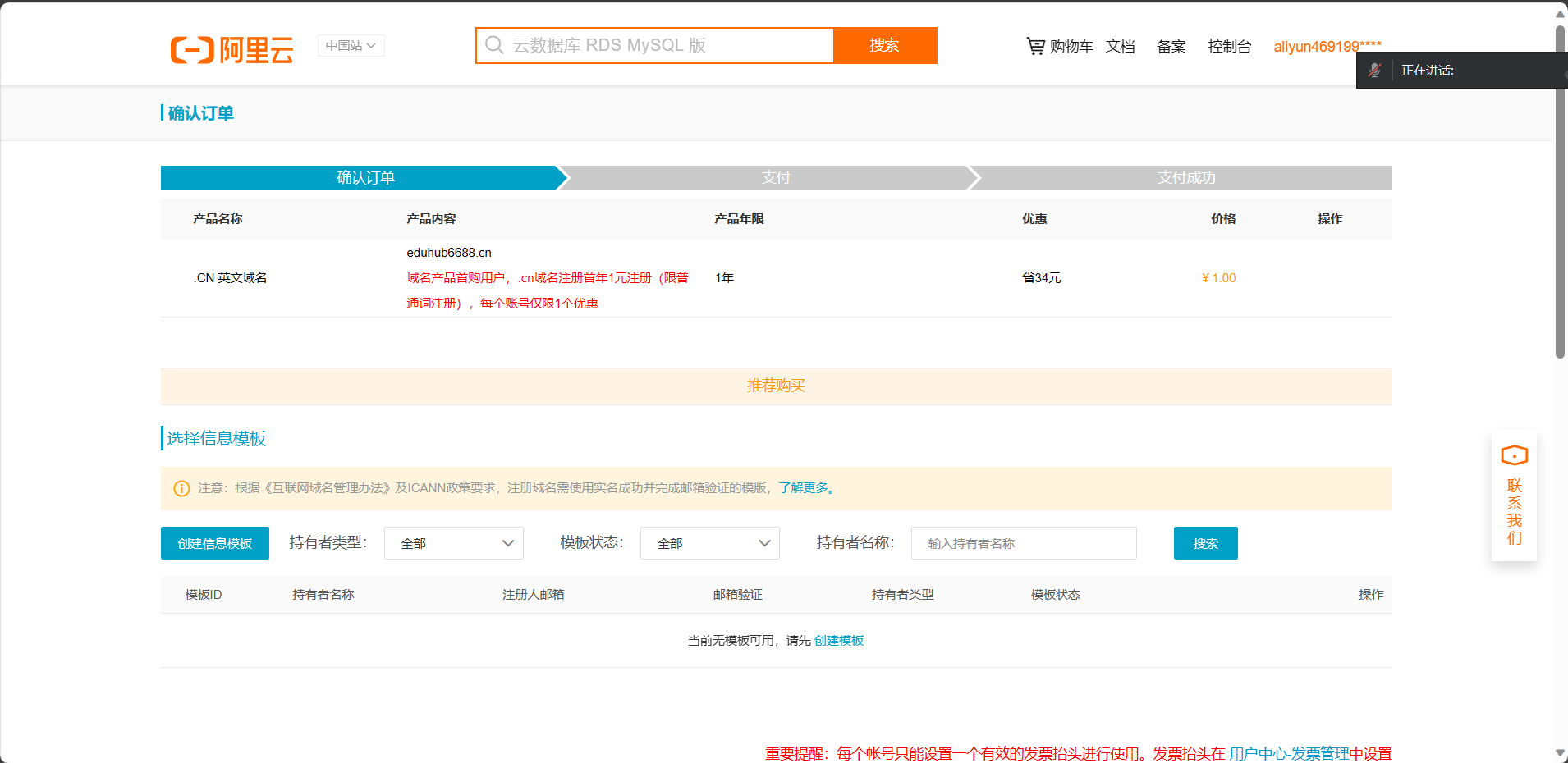Click the Aliyun logo
This screenshot has height=763, width=1568.
click(x=232, y=49)
